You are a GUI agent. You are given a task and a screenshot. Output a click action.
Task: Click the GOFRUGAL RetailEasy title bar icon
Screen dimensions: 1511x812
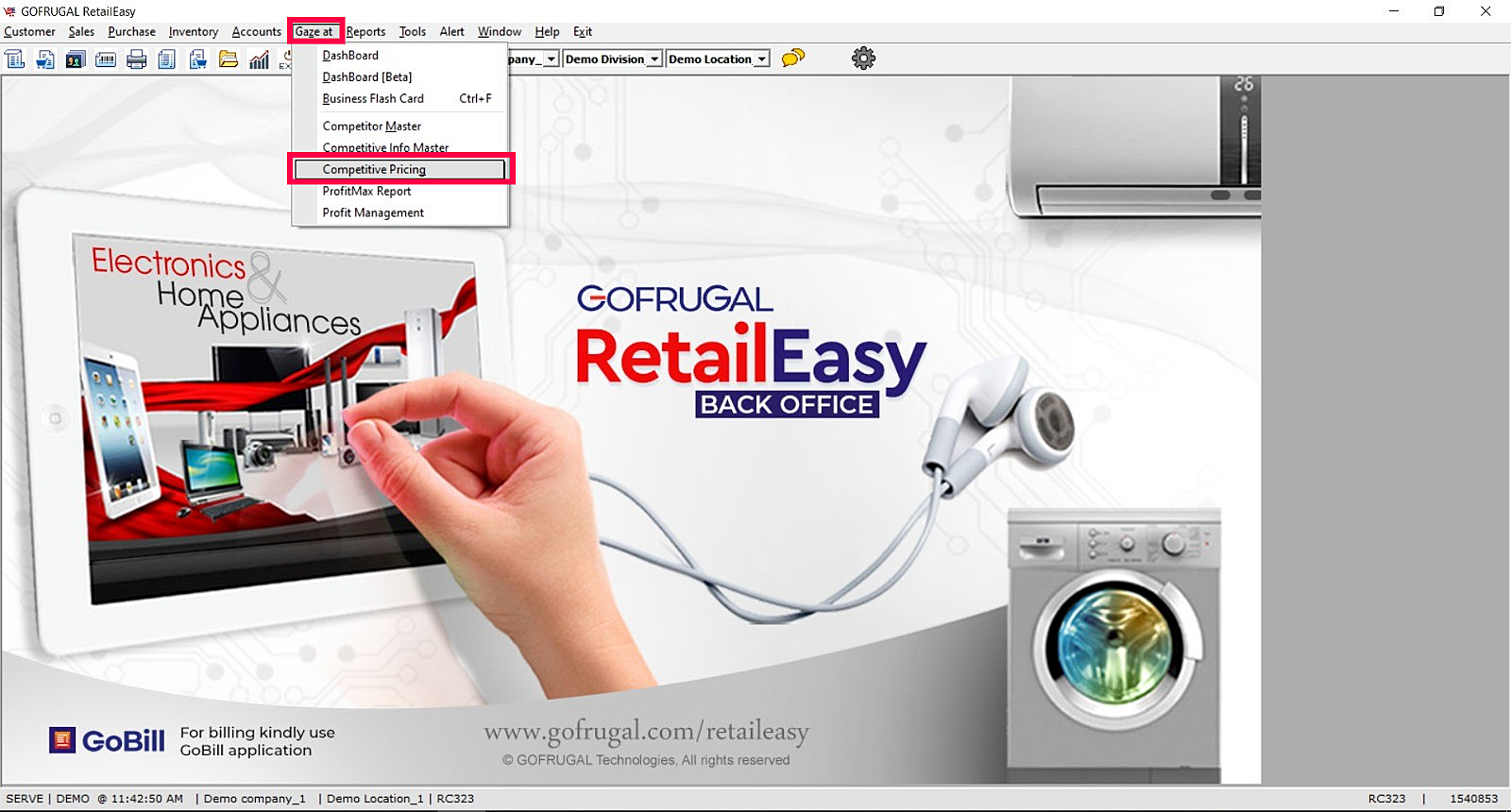(10, 11)
